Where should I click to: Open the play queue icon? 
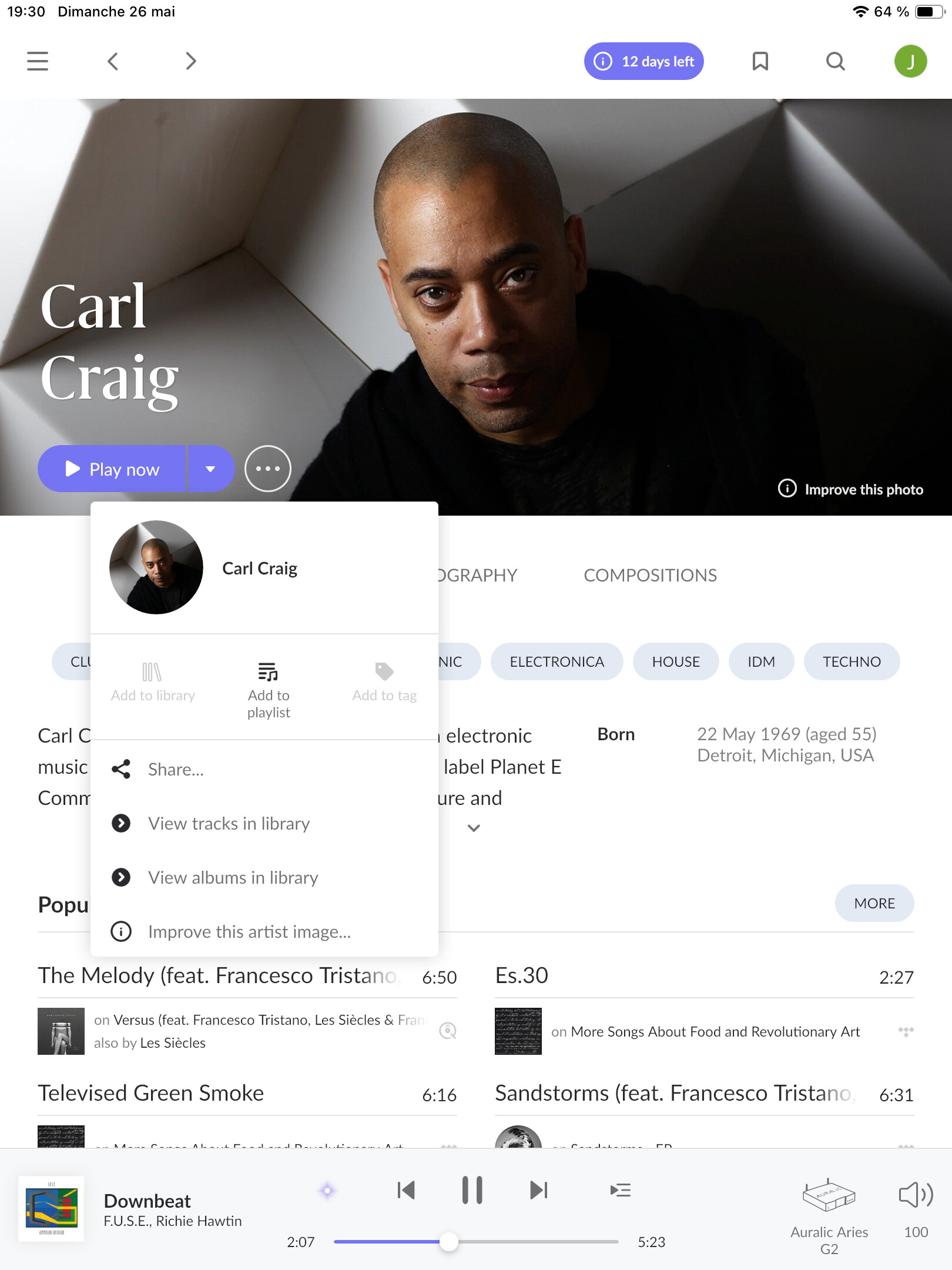pos(621,1190)
